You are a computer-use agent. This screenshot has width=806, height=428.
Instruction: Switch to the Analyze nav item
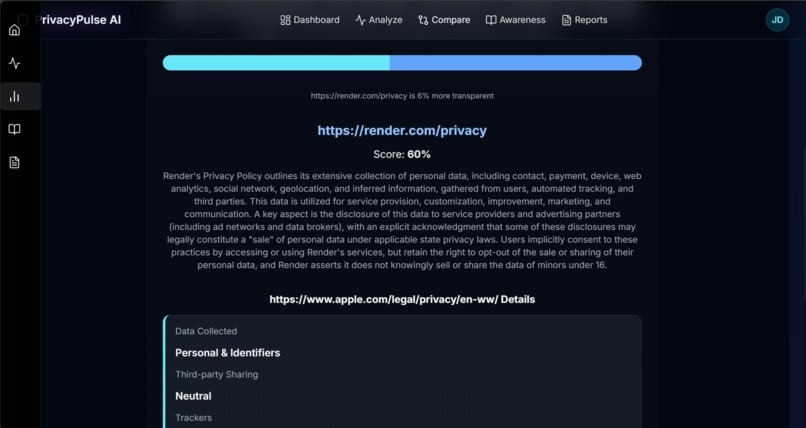point(379,20)
